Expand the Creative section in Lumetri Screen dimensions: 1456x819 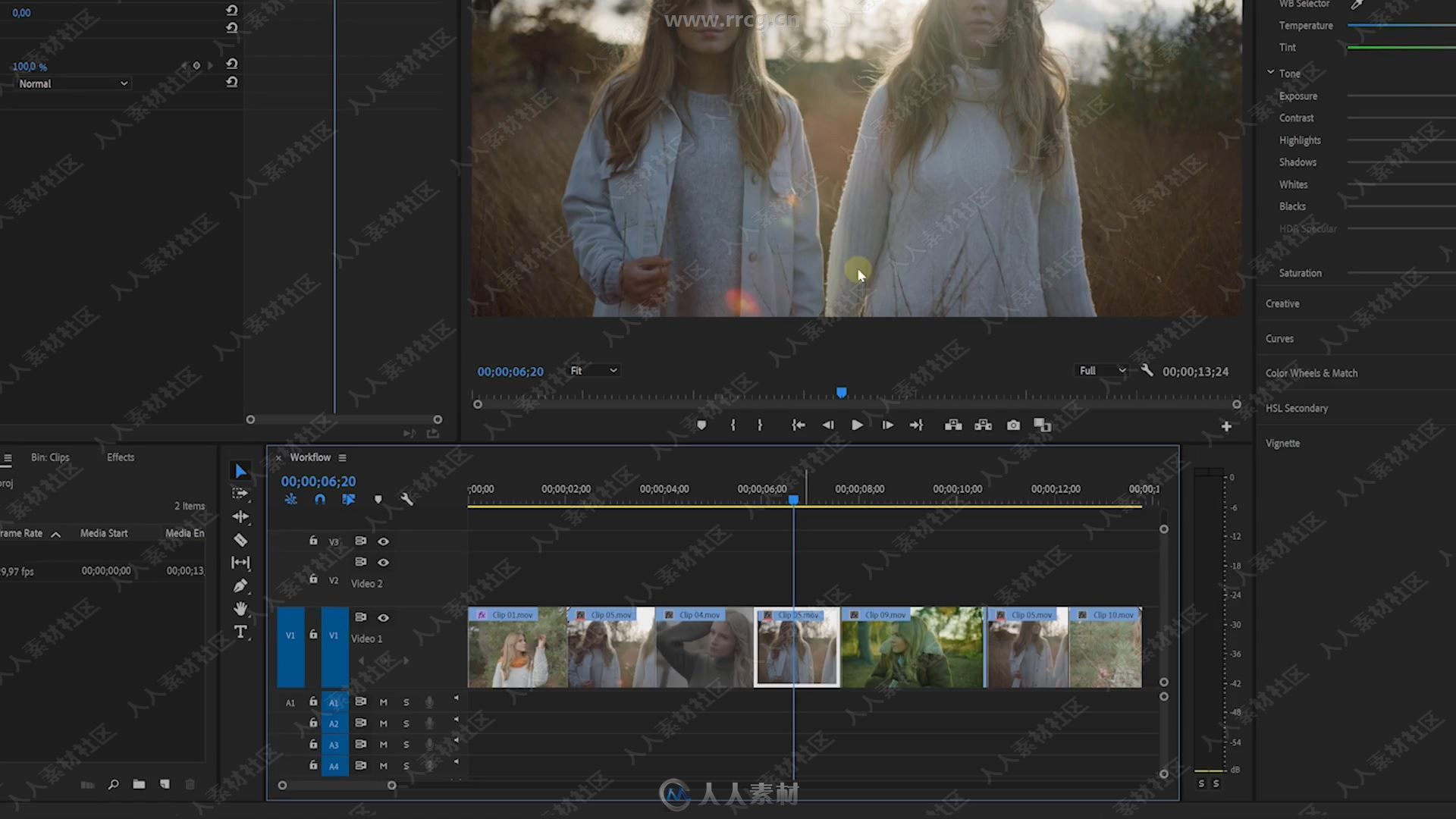tap(1283, 303)
